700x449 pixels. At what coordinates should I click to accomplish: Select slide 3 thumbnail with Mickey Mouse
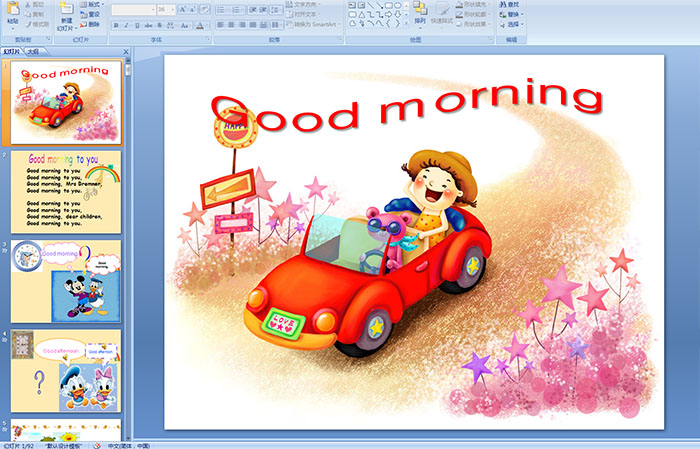[66, 281]
